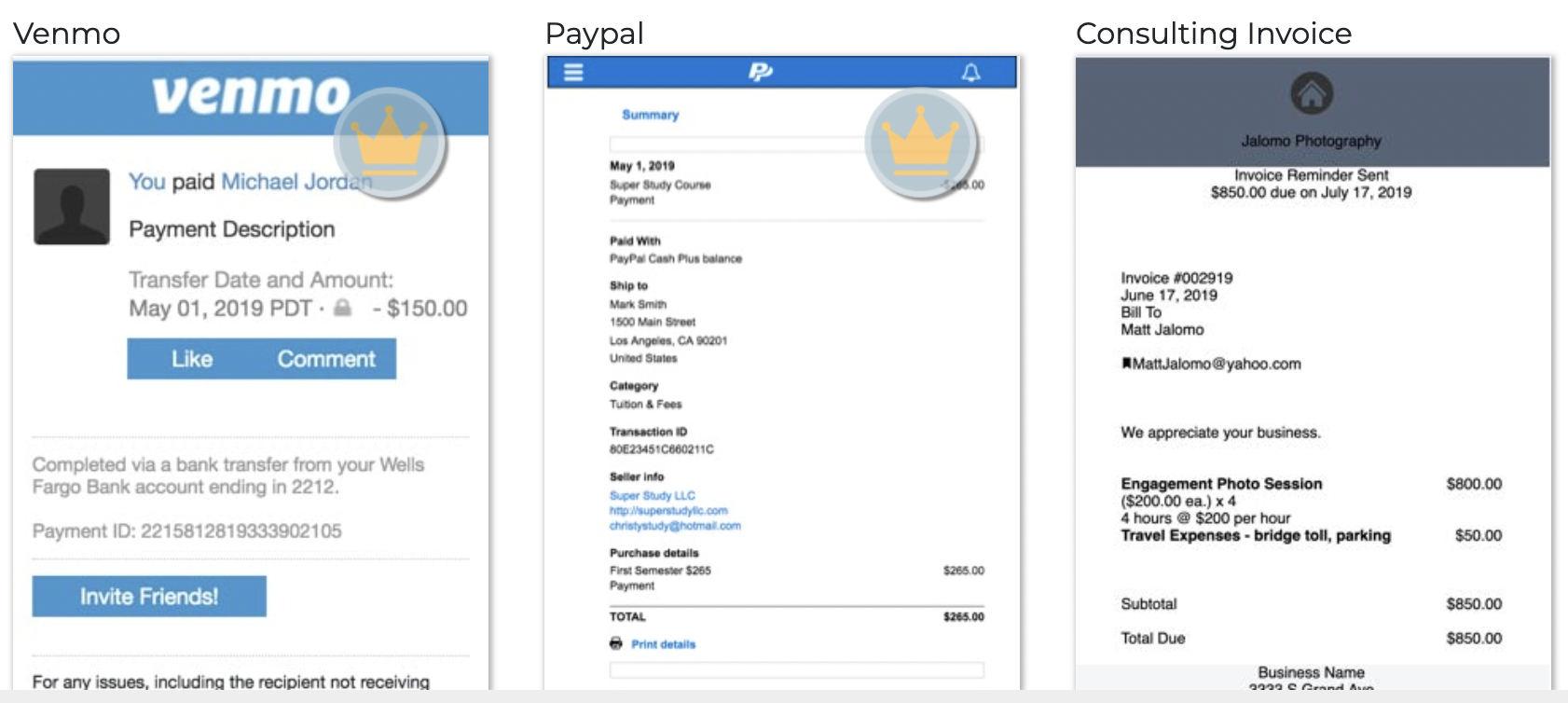
Task: Click the Like button in Venmo
Action: point(192,359)
